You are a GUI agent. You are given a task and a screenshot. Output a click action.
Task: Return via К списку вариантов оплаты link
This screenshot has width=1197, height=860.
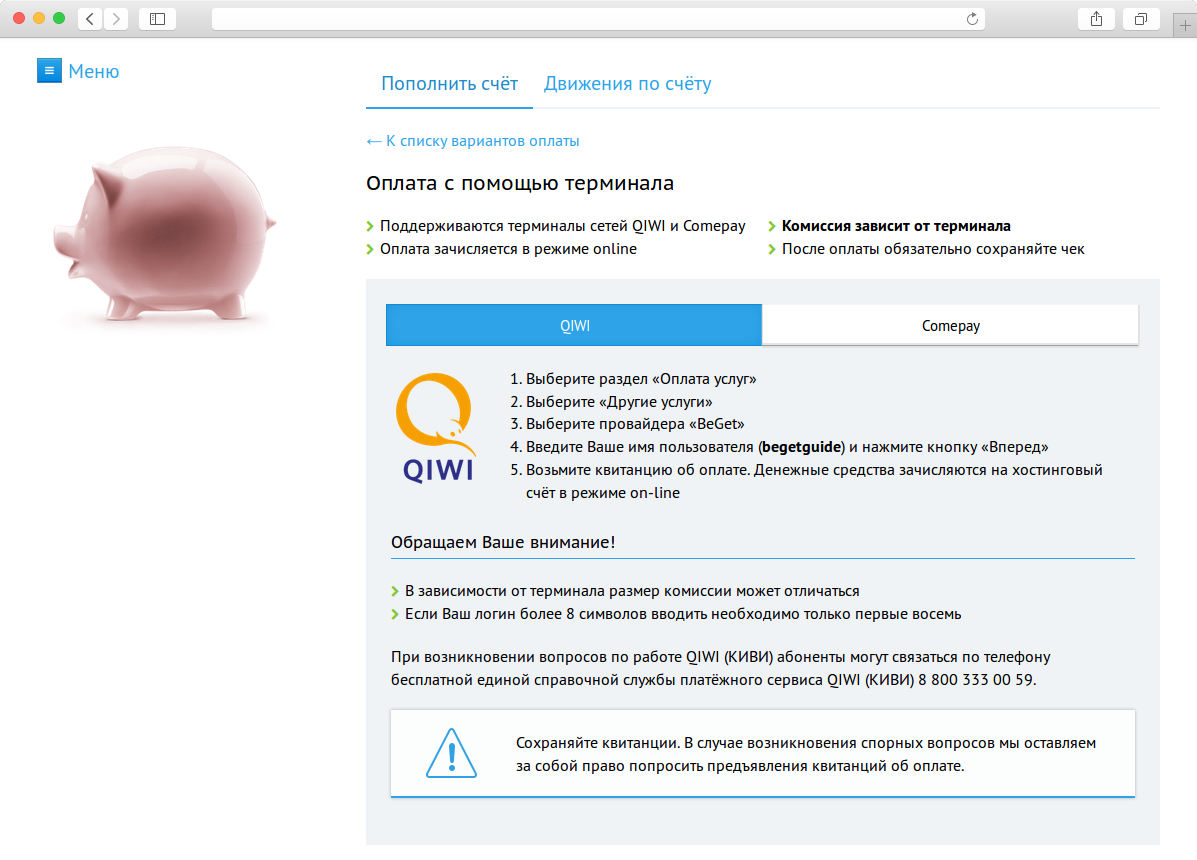coord(473,141)
